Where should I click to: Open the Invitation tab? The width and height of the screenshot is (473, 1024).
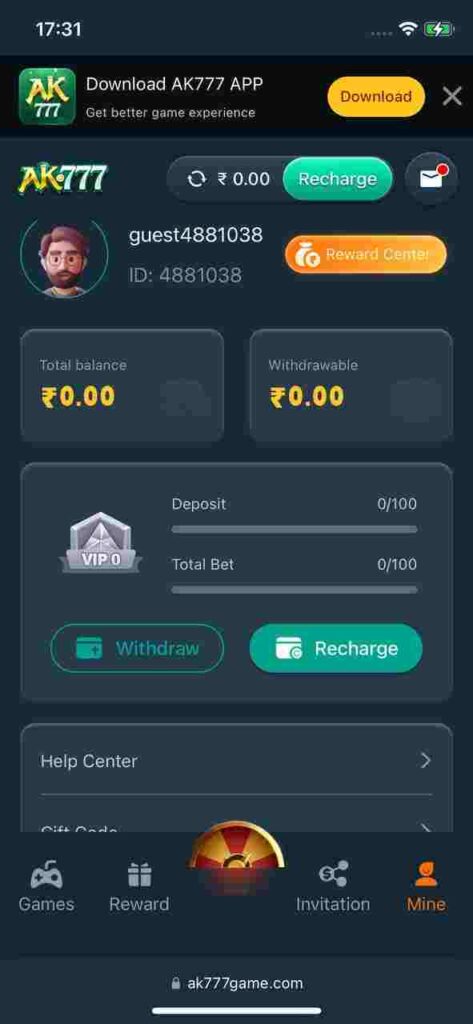[x=333, y=886]
